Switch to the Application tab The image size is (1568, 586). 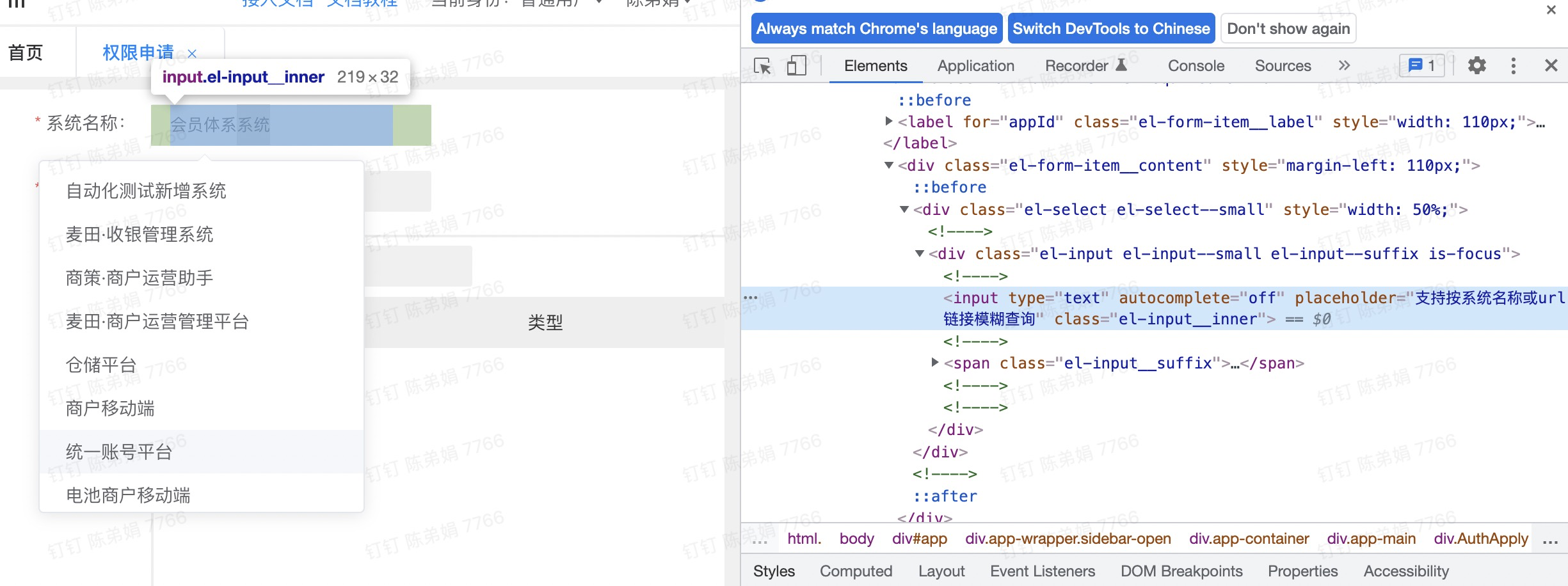976,66
